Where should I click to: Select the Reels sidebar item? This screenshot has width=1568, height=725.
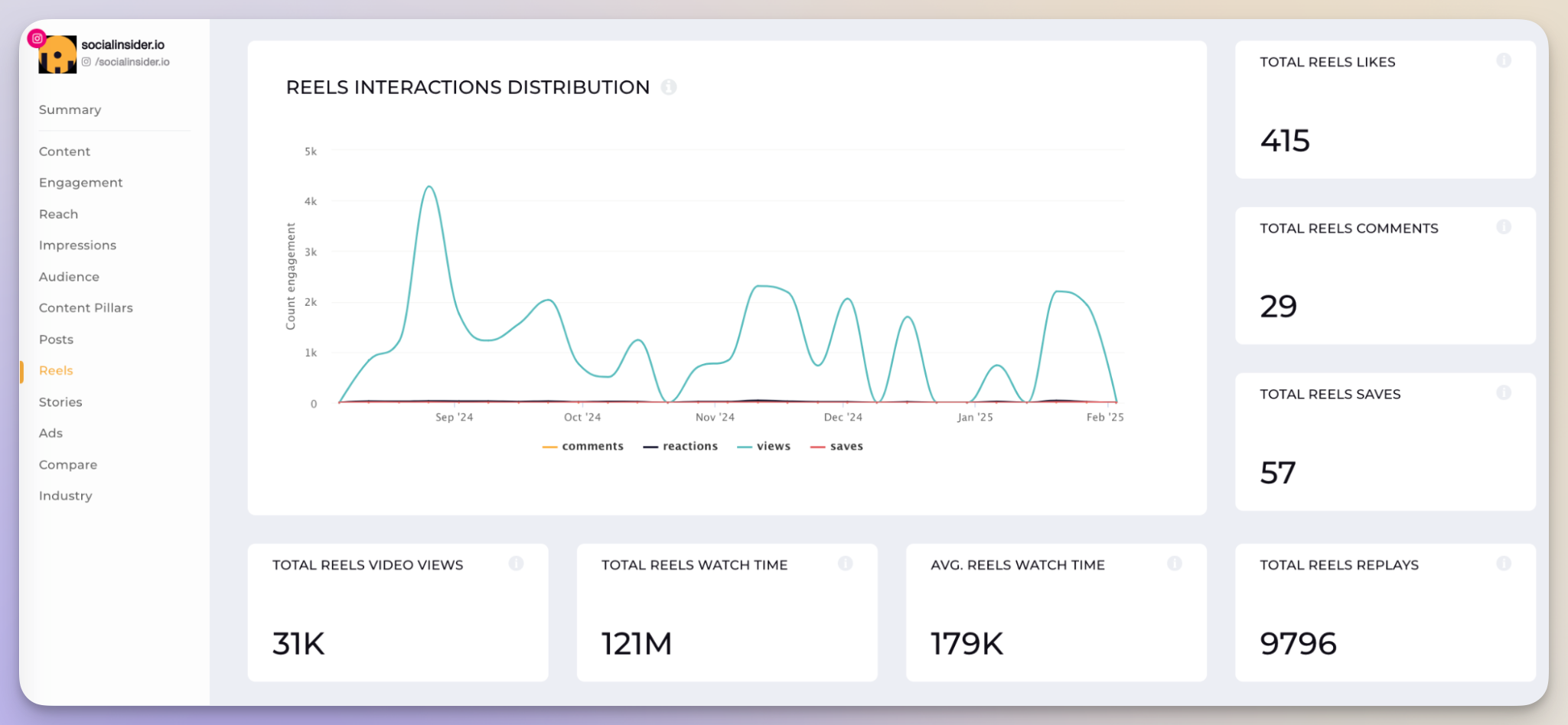point(56,371)
